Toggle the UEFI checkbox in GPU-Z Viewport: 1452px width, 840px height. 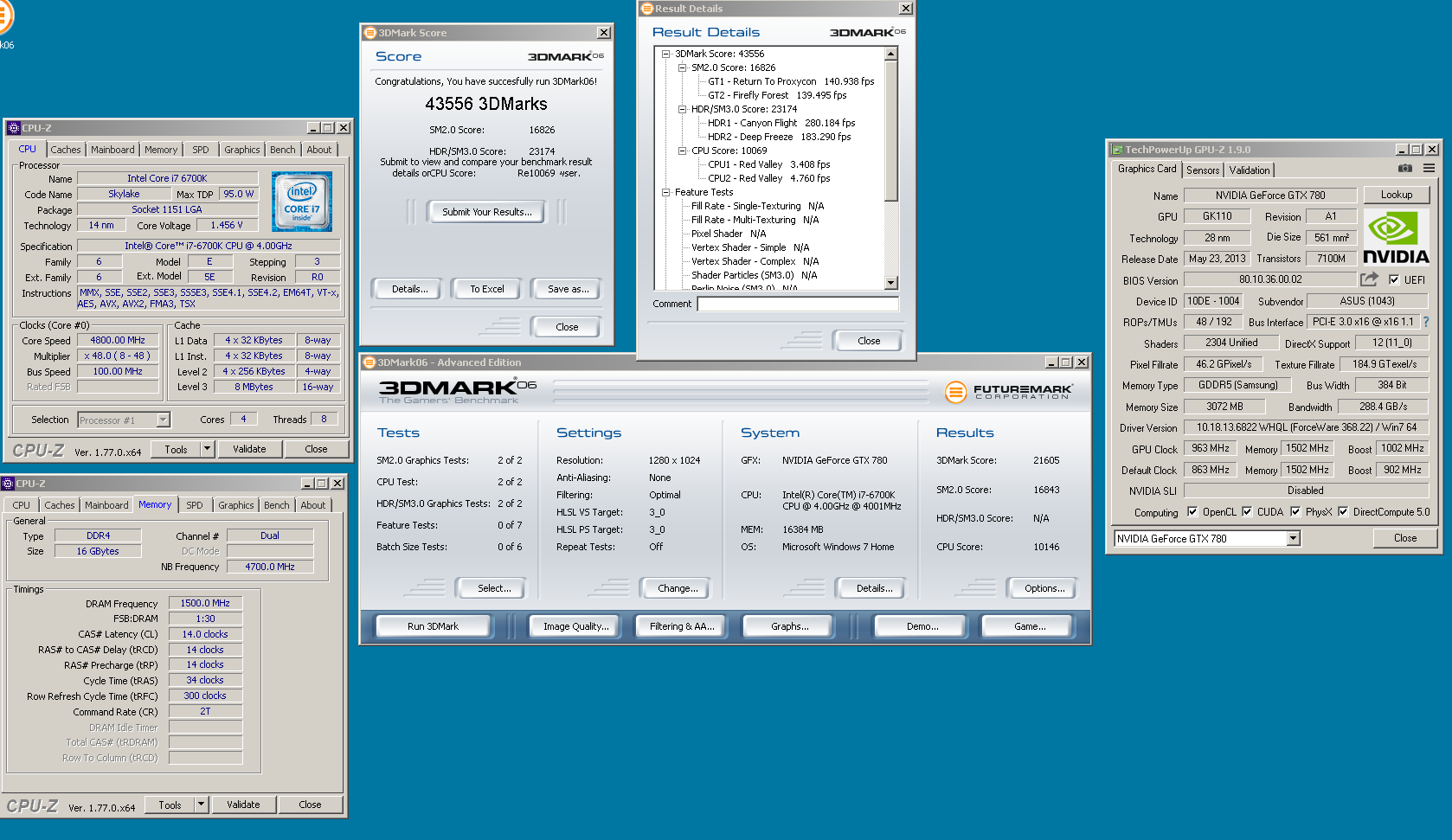coord(1394,279)
